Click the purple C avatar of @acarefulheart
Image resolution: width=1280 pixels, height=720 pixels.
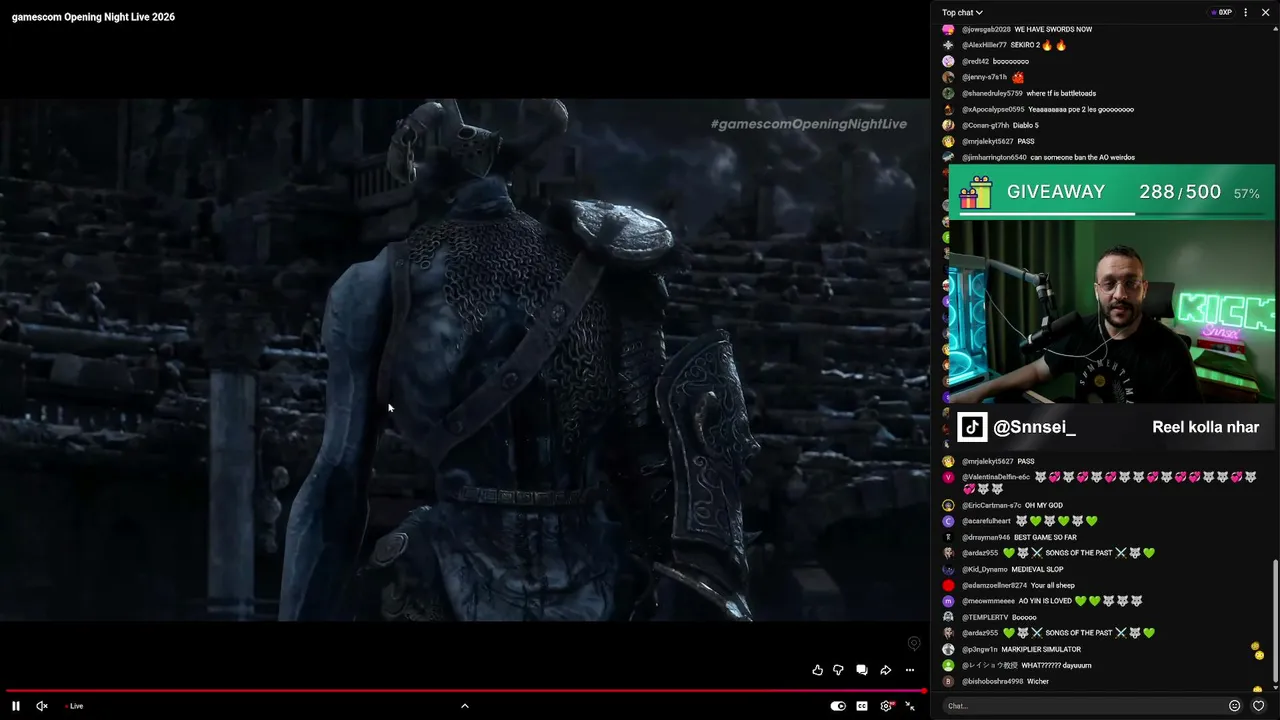(948, 521)
